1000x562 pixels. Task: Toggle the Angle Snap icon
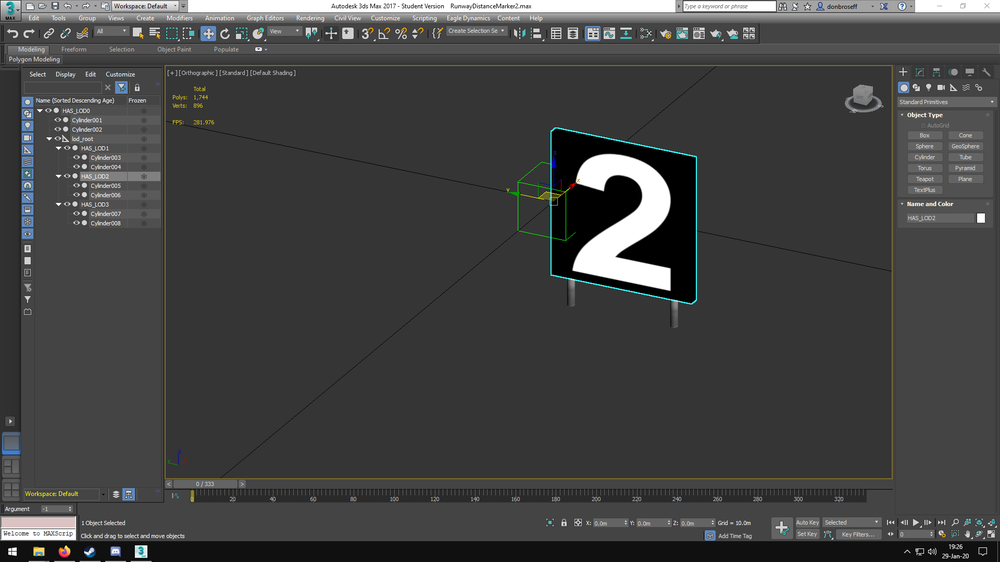(384, 34)
